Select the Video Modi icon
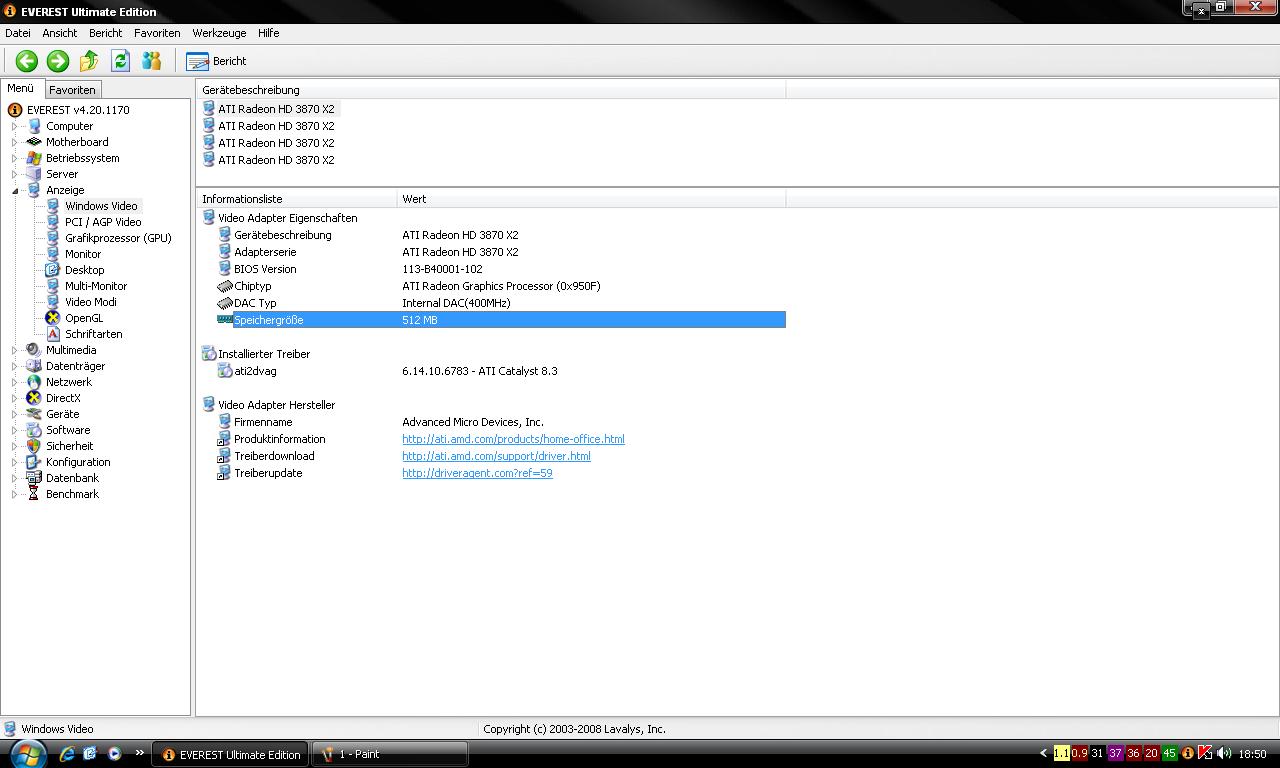This screenshot has height=768, width=1280. tap(53, 302)
